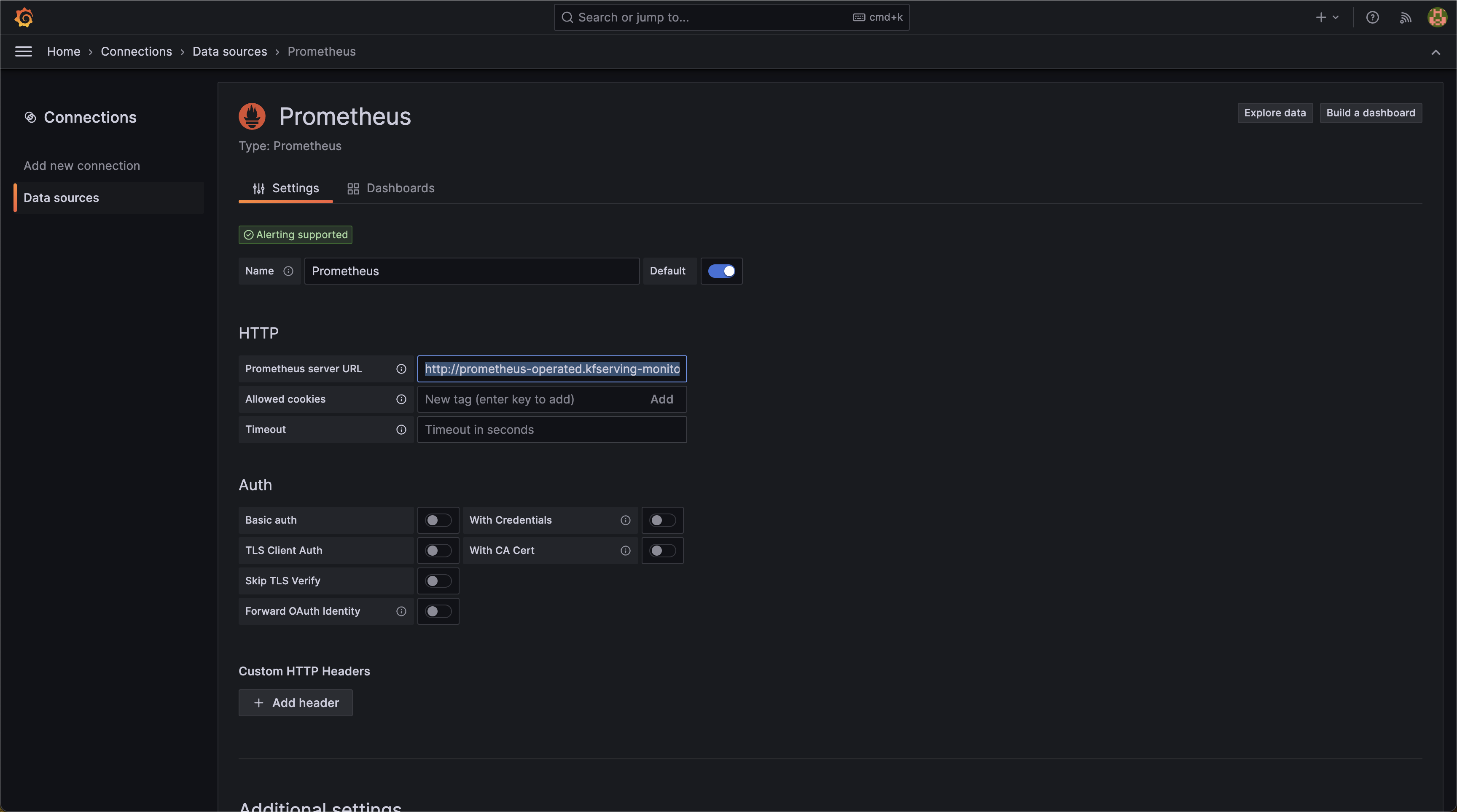Viewport: 1457px width, 812px height.
Task: Enable the With Credentials toggle
Action: [x=662, y=520]
